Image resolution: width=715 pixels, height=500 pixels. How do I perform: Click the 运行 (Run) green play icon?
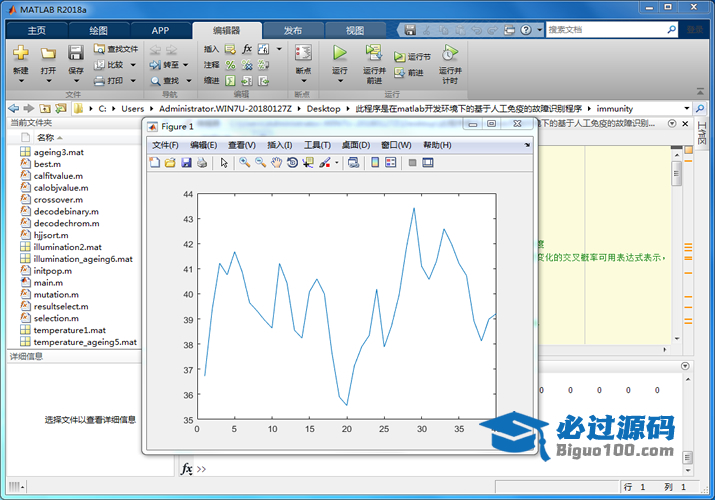(339, 53)
